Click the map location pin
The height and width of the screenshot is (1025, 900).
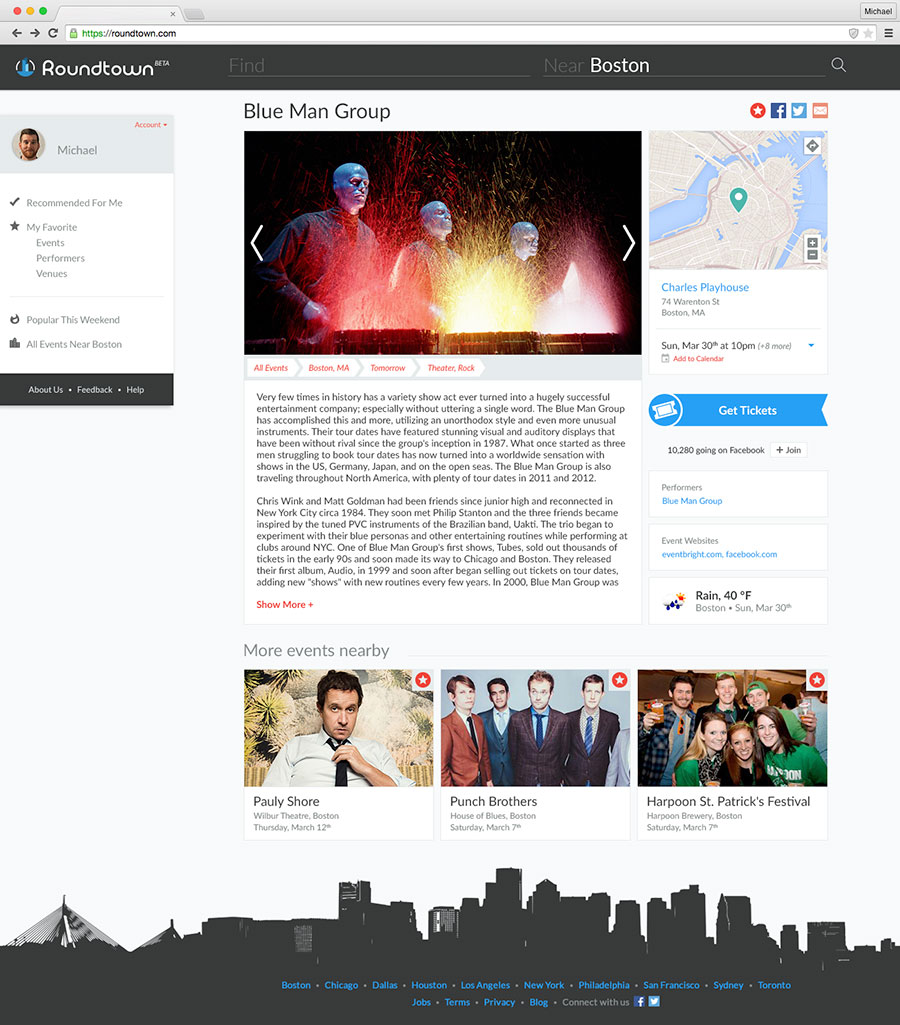pos(738,199)
